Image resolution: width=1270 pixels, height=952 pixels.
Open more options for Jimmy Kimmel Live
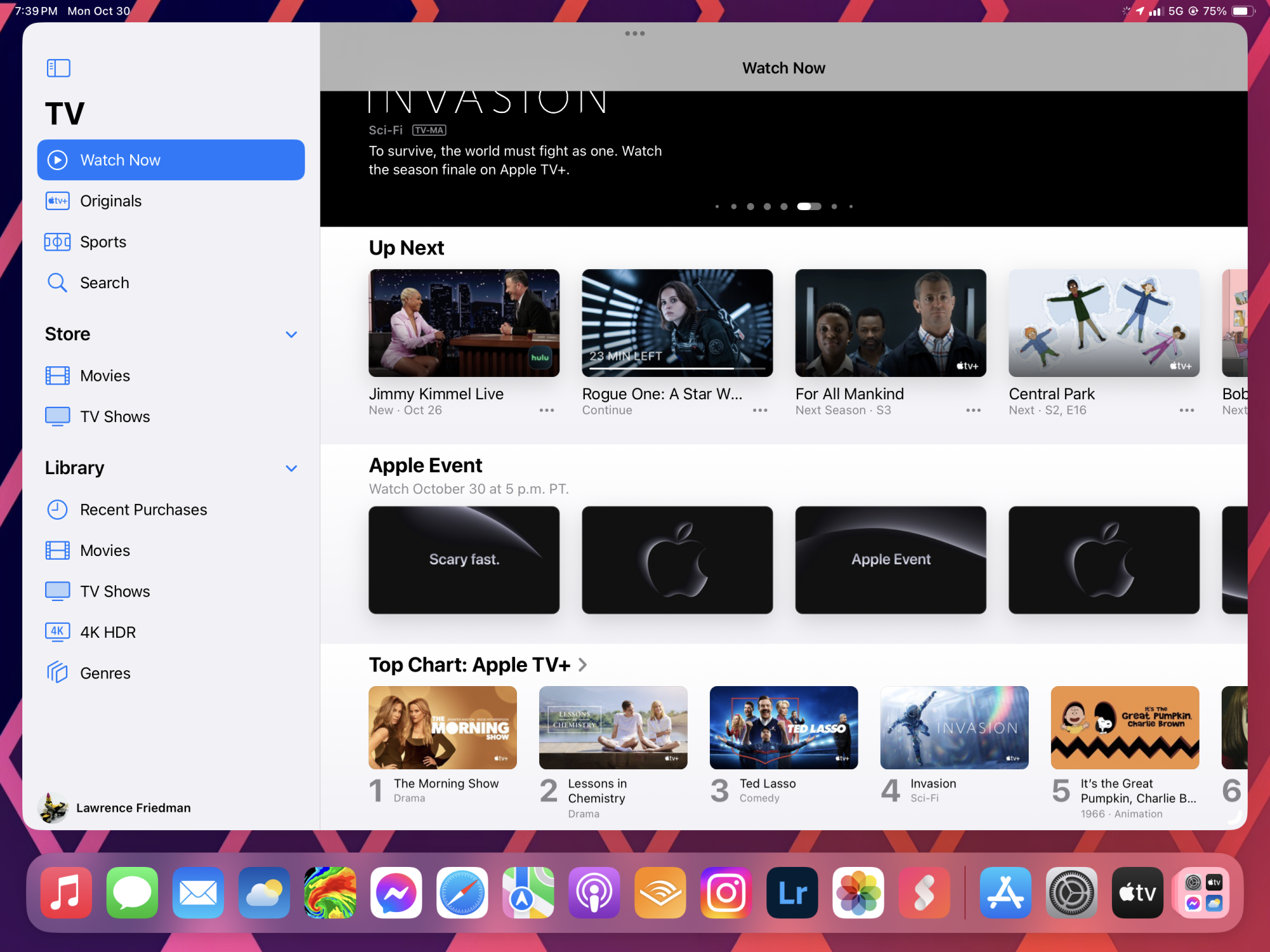547,411
